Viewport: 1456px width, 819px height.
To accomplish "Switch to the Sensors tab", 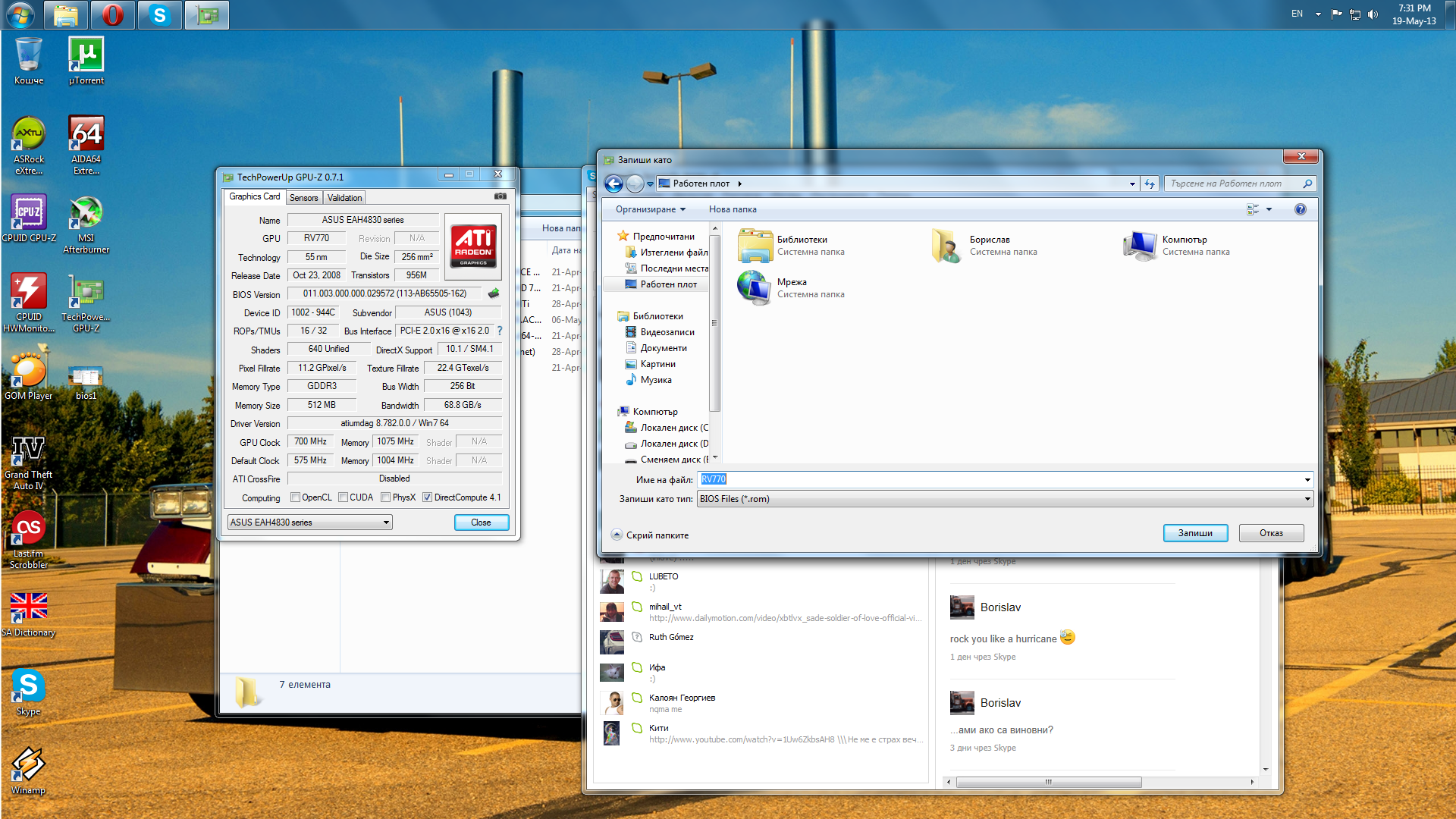I will 304,198.
